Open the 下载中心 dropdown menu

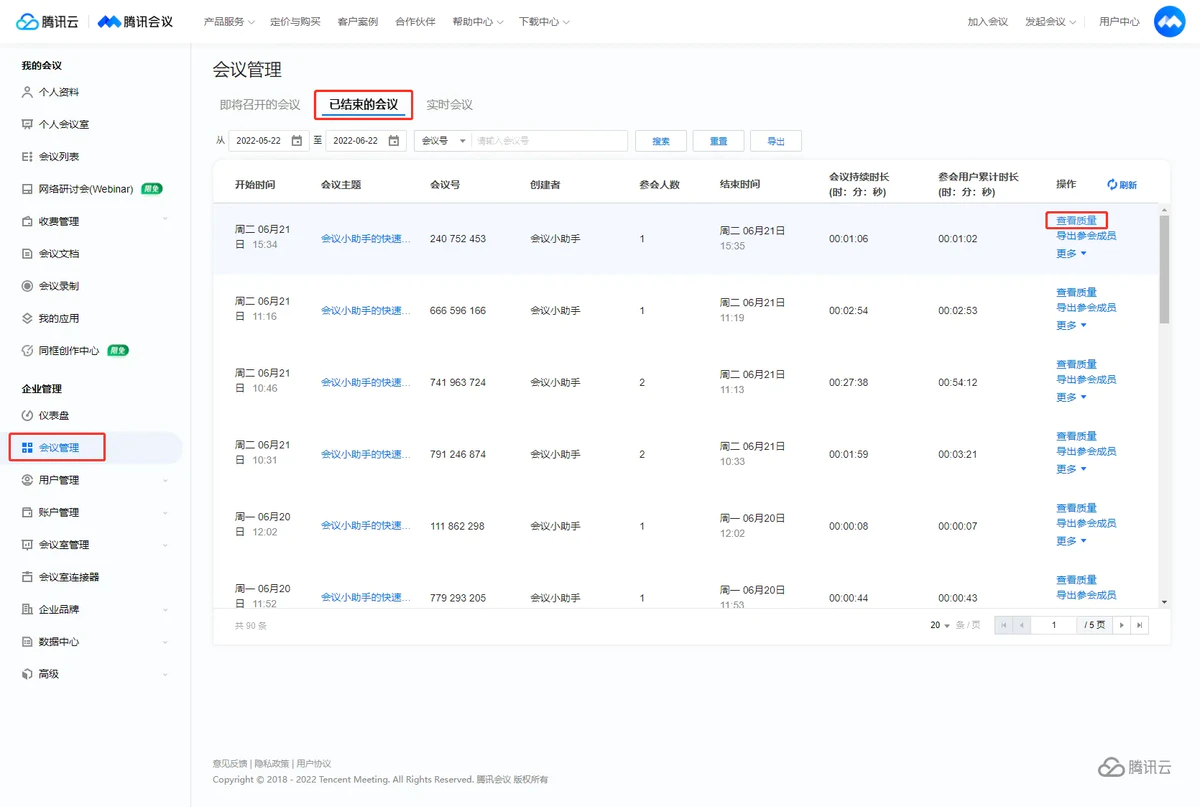click(x=544, y=21)
